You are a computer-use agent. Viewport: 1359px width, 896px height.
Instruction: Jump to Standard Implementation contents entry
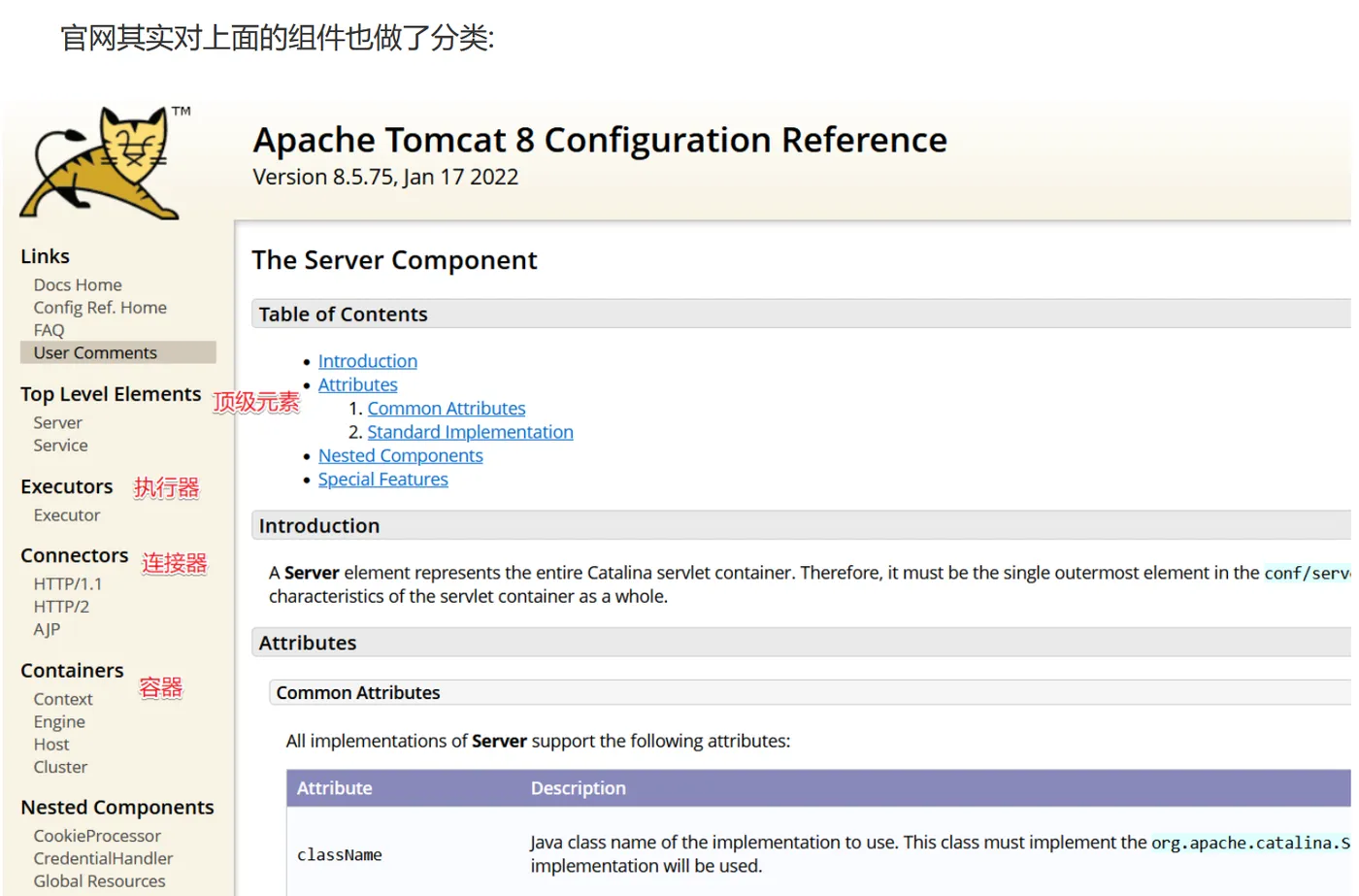[x=470, y=431]
